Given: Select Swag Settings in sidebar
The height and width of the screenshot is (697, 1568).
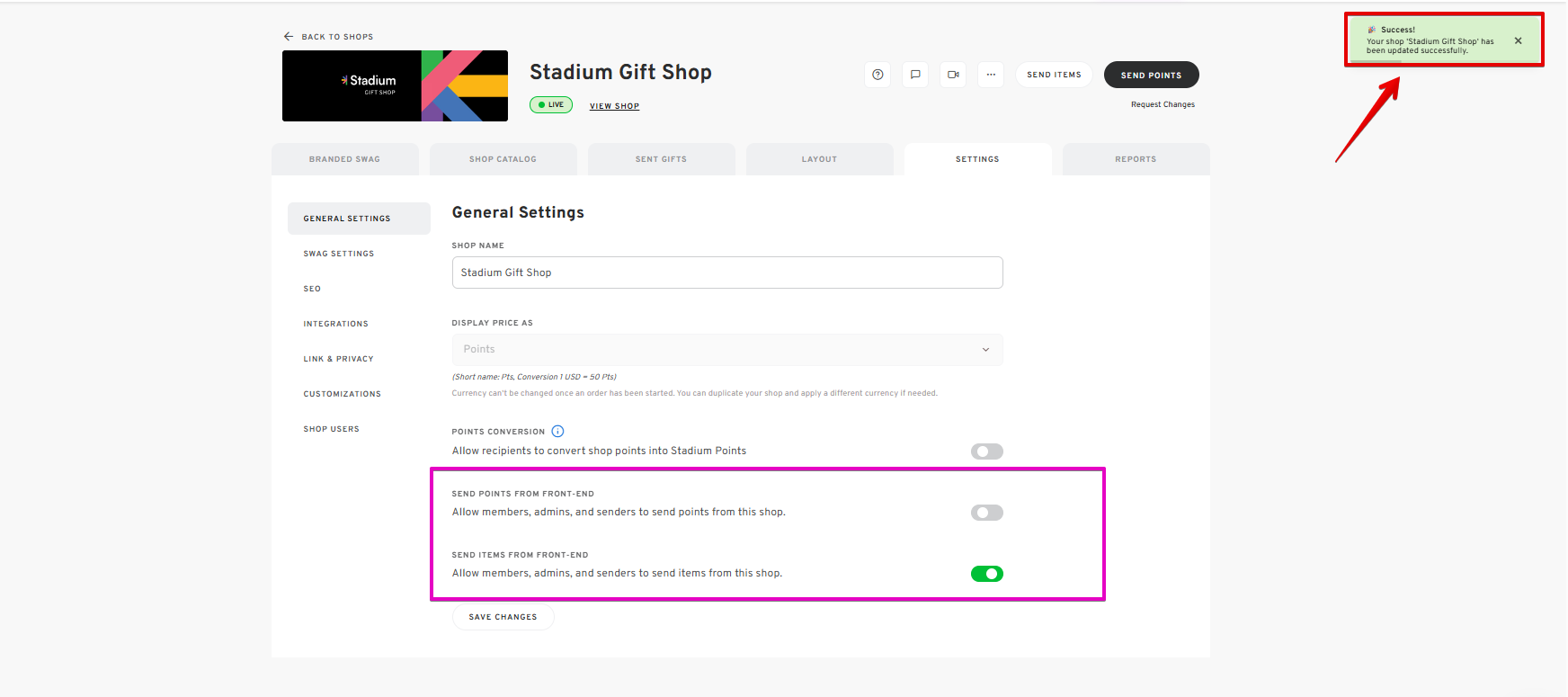Looking at the screenshot, I should [339, 254].
